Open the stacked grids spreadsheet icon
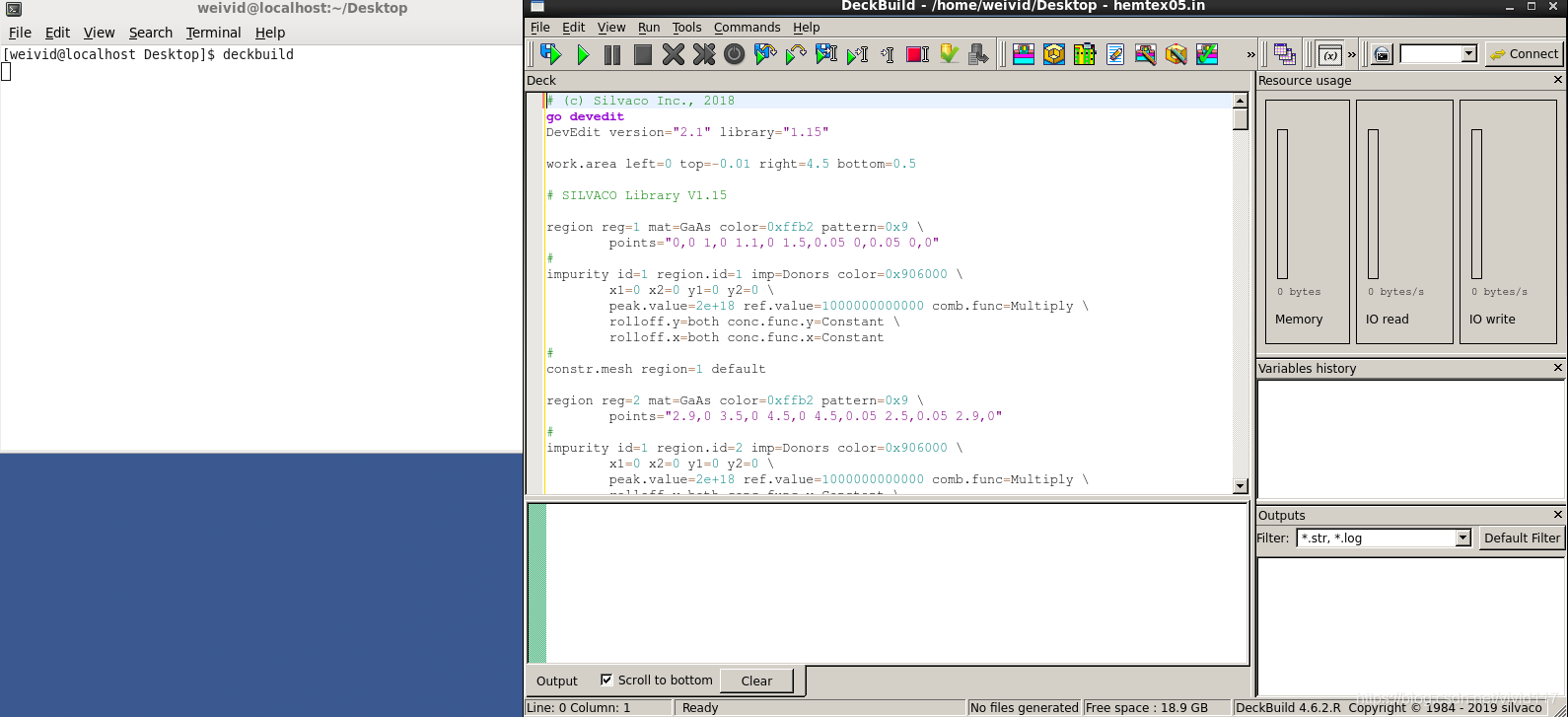 tap(1284, 54)
